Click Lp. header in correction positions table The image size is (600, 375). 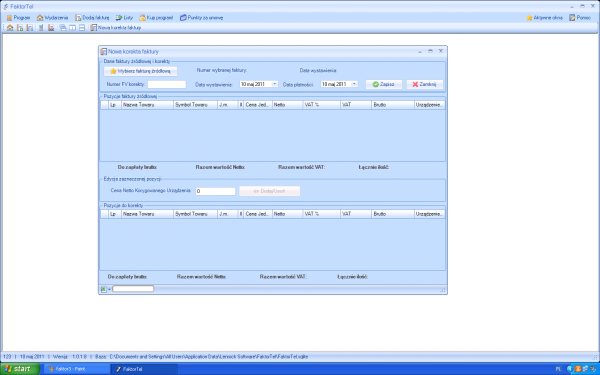[x=115, y=214]
